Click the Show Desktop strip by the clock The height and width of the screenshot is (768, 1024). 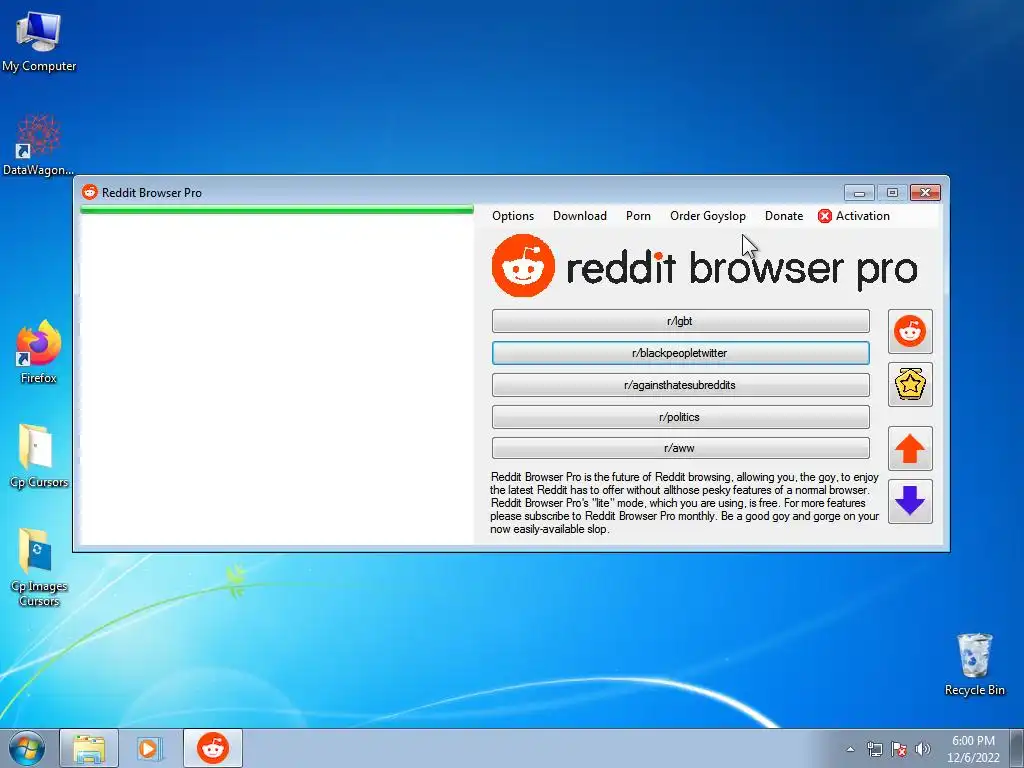tap(1017, 748)
